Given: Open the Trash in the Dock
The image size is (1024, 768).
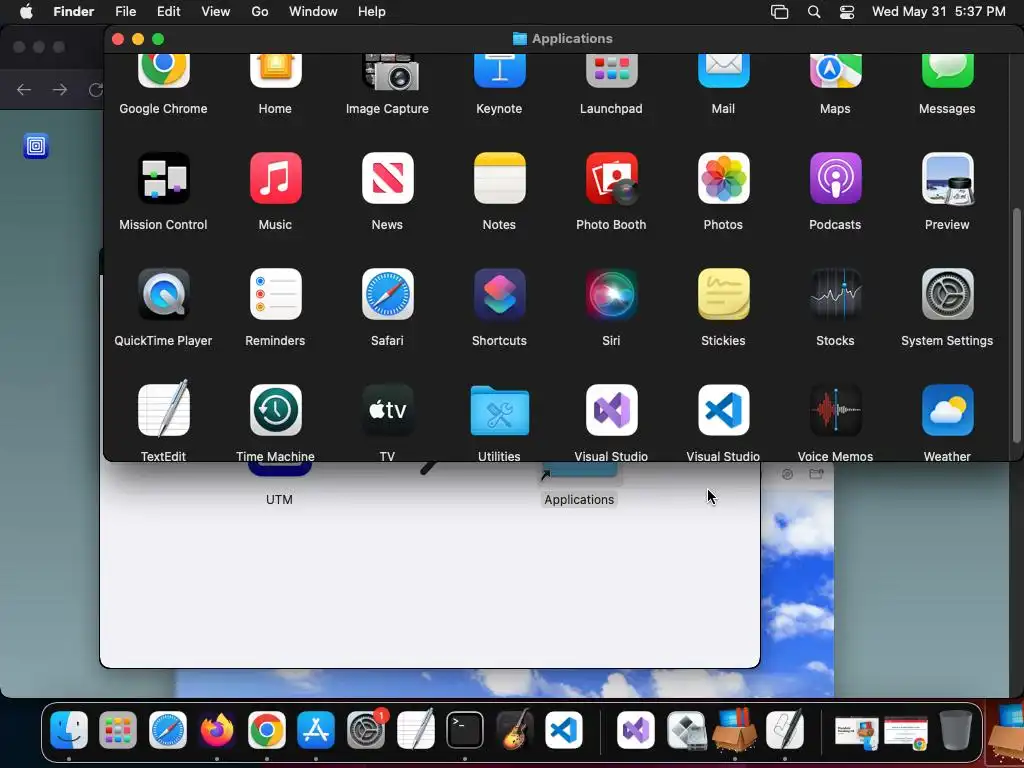Looking at the screenshot, I should pyautogui.click(x=955, y=730).
